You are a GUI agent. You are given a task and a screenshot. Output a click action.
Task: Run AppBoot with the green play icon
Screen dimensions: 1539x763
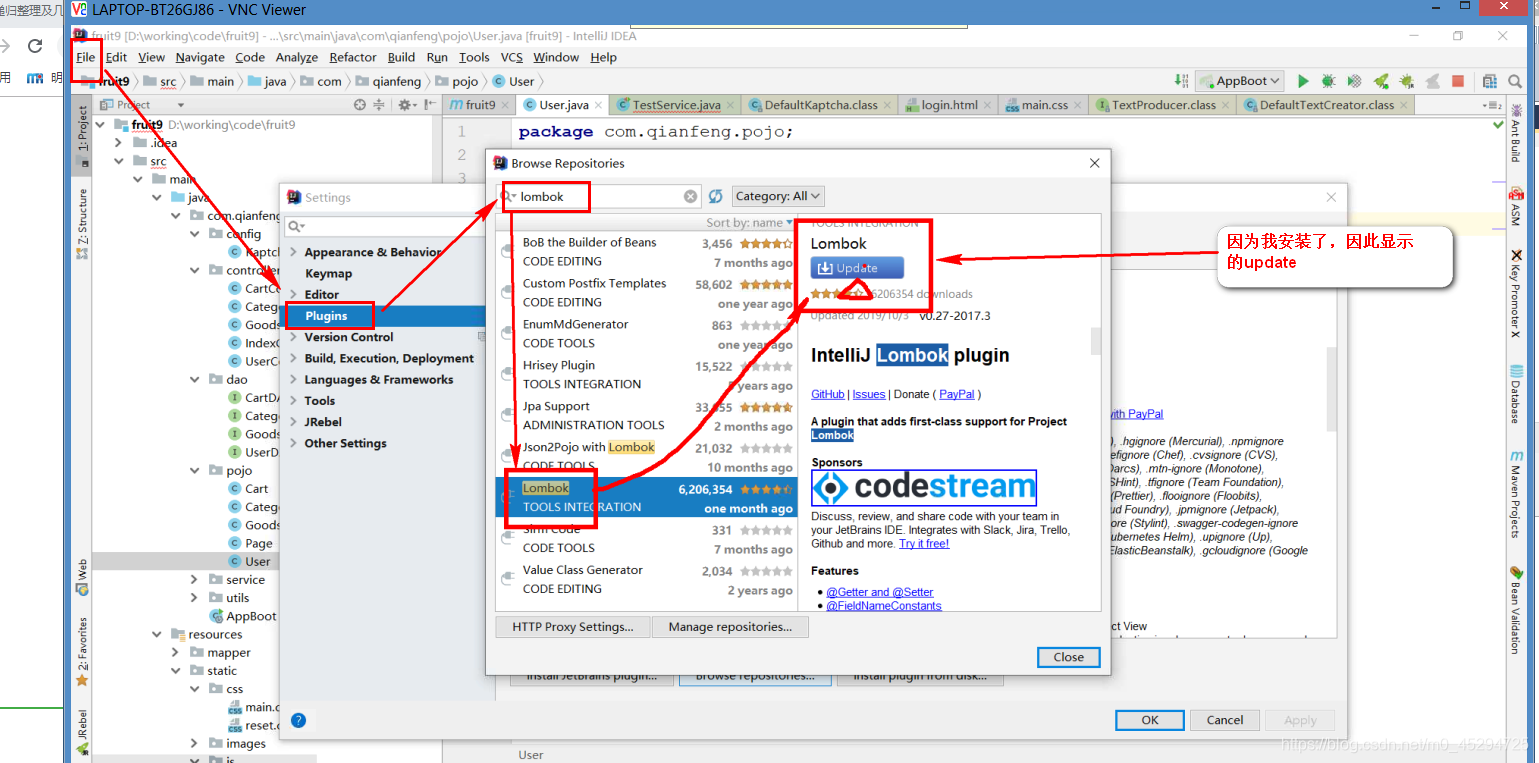click(x=1303, y=81)
